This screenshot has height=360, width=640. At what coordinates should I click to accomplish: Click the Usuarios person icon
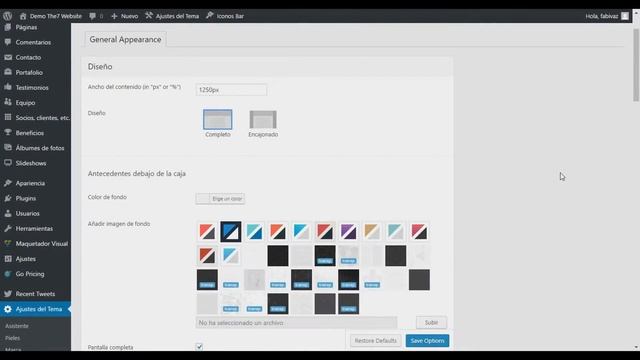tap(8, 213)
